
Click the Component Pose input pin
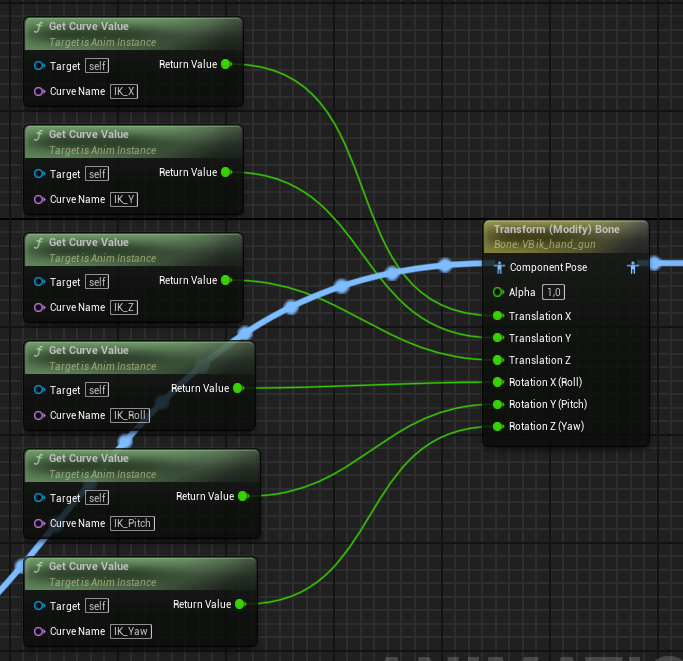(x=499, y=268)
